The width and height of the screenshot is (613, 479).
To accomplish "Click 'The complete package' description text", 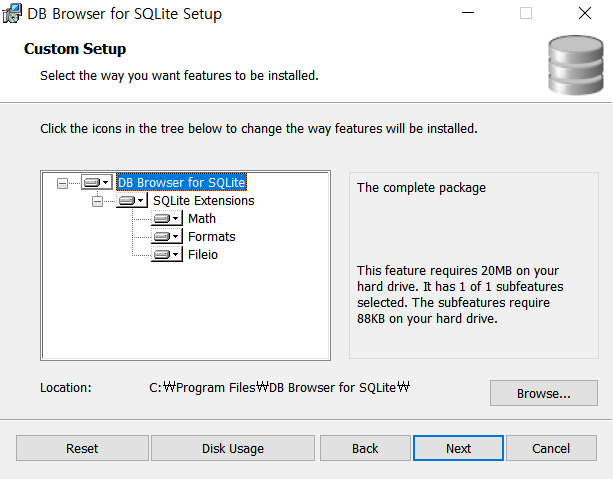I will 421,188.
